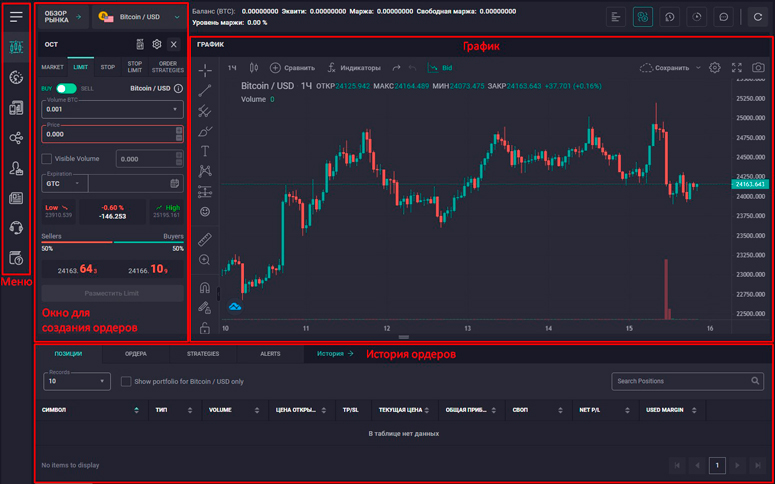Image resolution: width=775 pixels, height=484 pixels.
Task: Switch to the STOP LIMIT tab
Action: pyautogui.click(x=134, y=67)
